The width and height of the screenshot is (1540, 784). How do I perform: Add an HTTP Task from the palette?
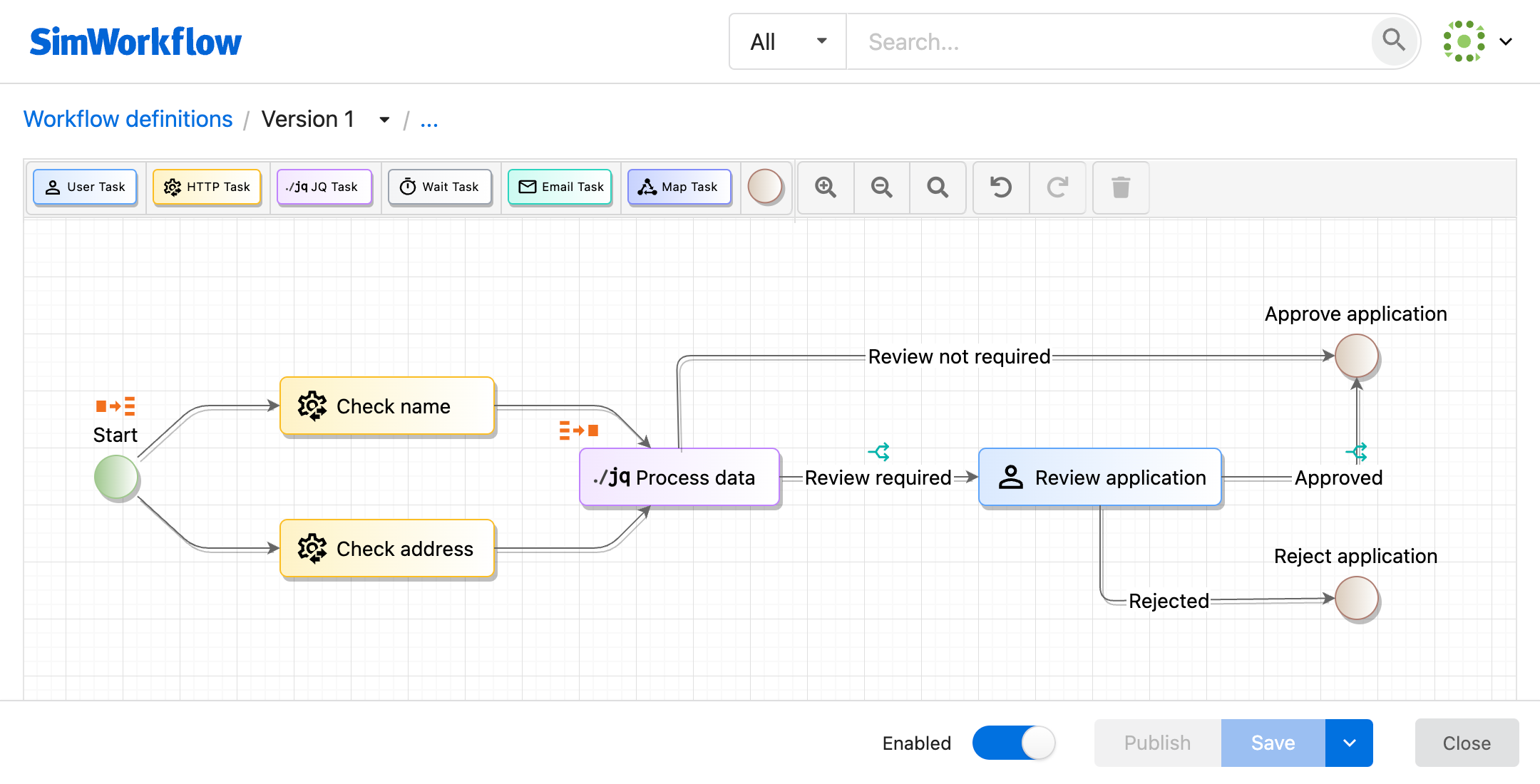point(207,187)
